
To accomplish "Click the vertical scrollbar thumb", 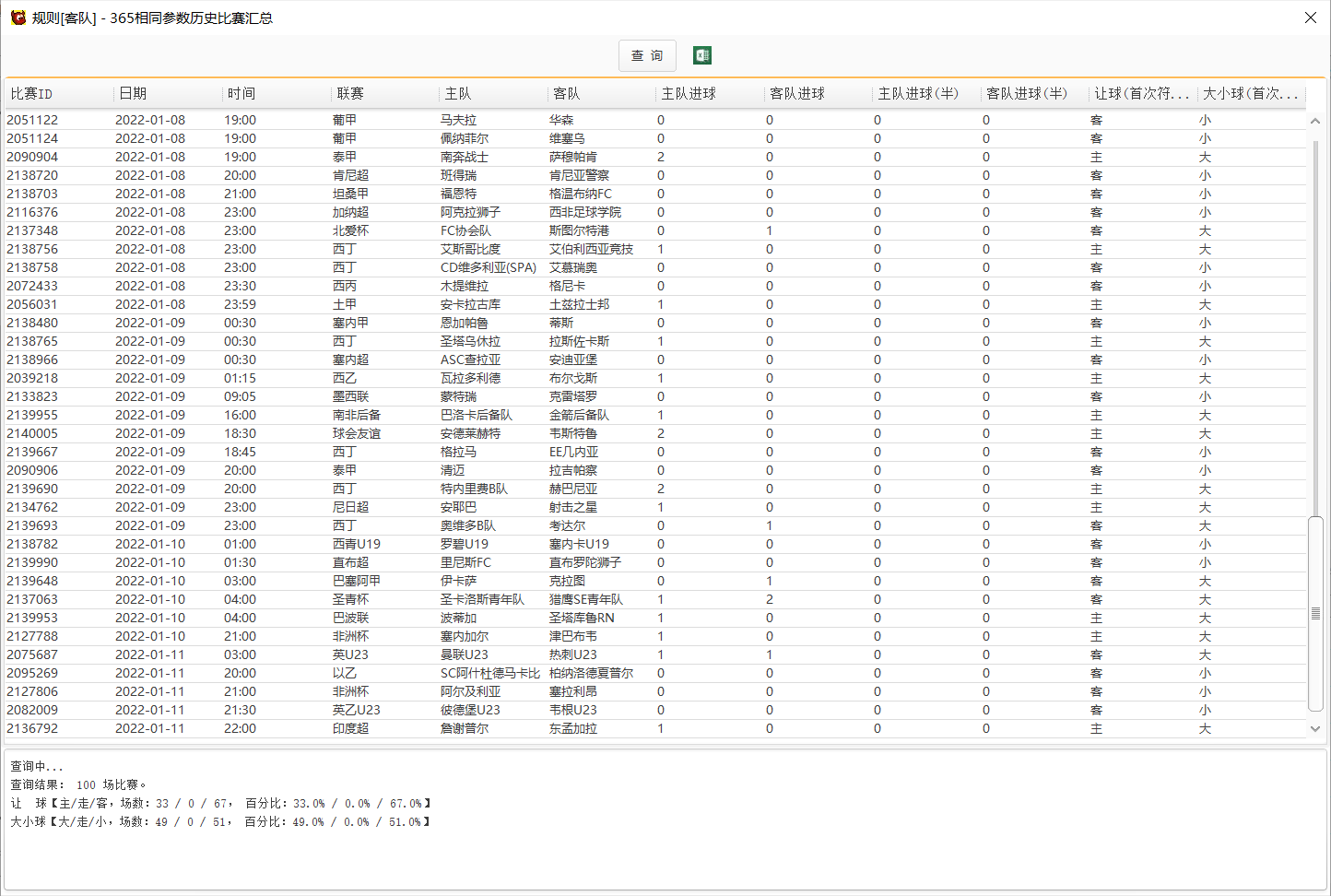I will (x=1315, y=614).
